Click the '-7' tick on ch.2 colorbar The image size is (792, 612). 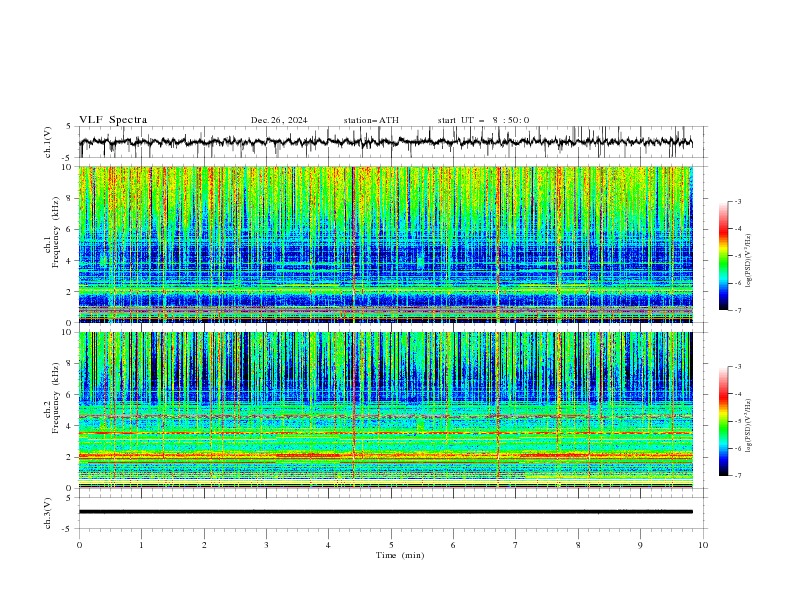click(x=737, y=475)
